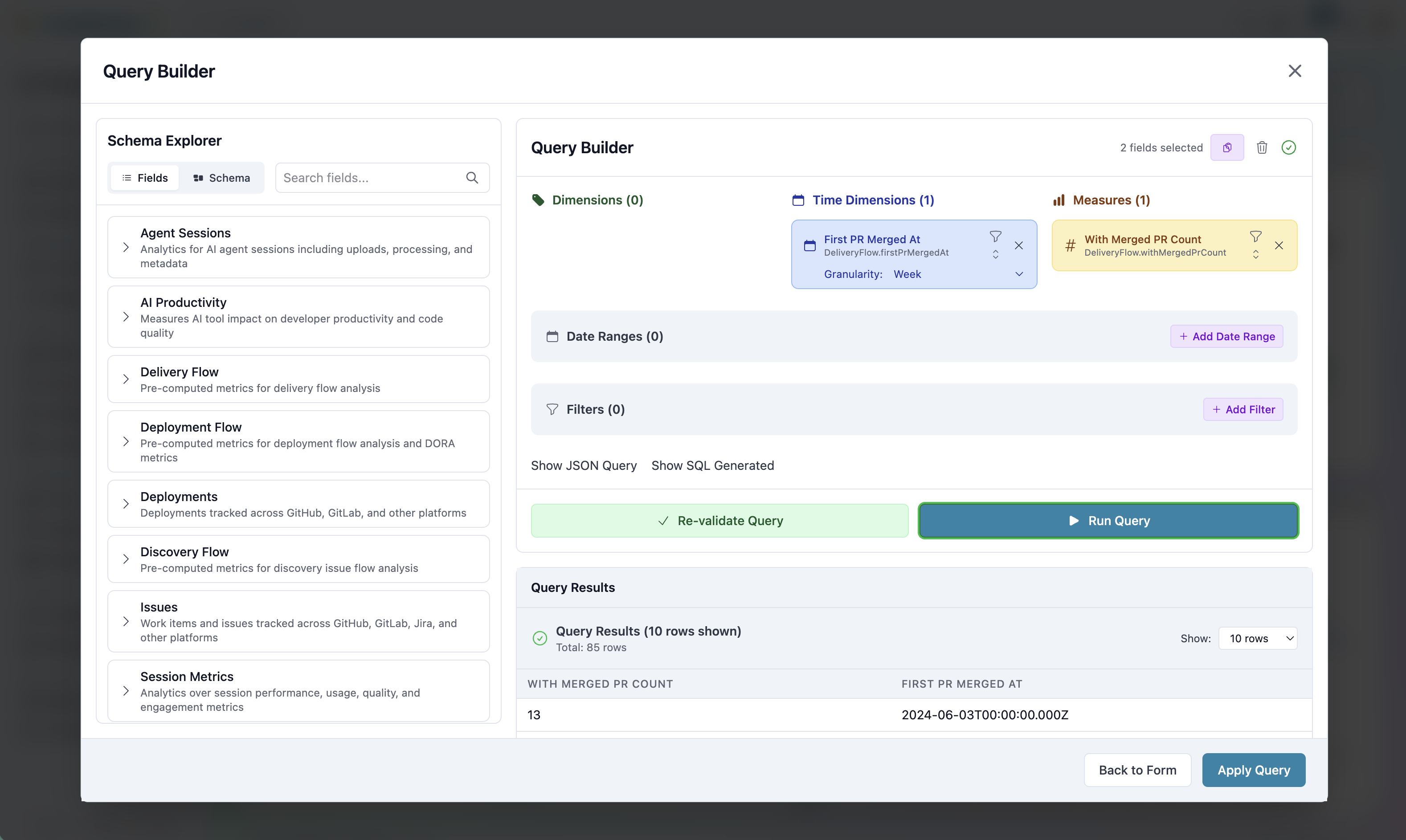The width and height of the screenshot is (1406, 840).
Task: Click the trash icon to clear selected fields
Action: [x=1262, y=147]
